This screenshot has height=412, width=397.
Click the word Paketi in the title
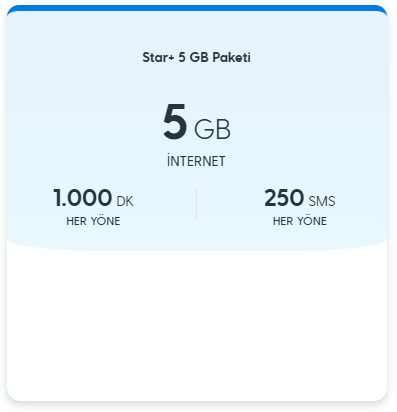[x=232, y=57]
